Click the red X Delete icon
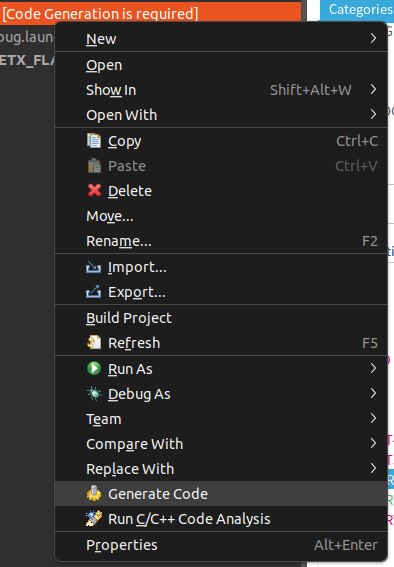394x567 pixels. coord(94,190)
